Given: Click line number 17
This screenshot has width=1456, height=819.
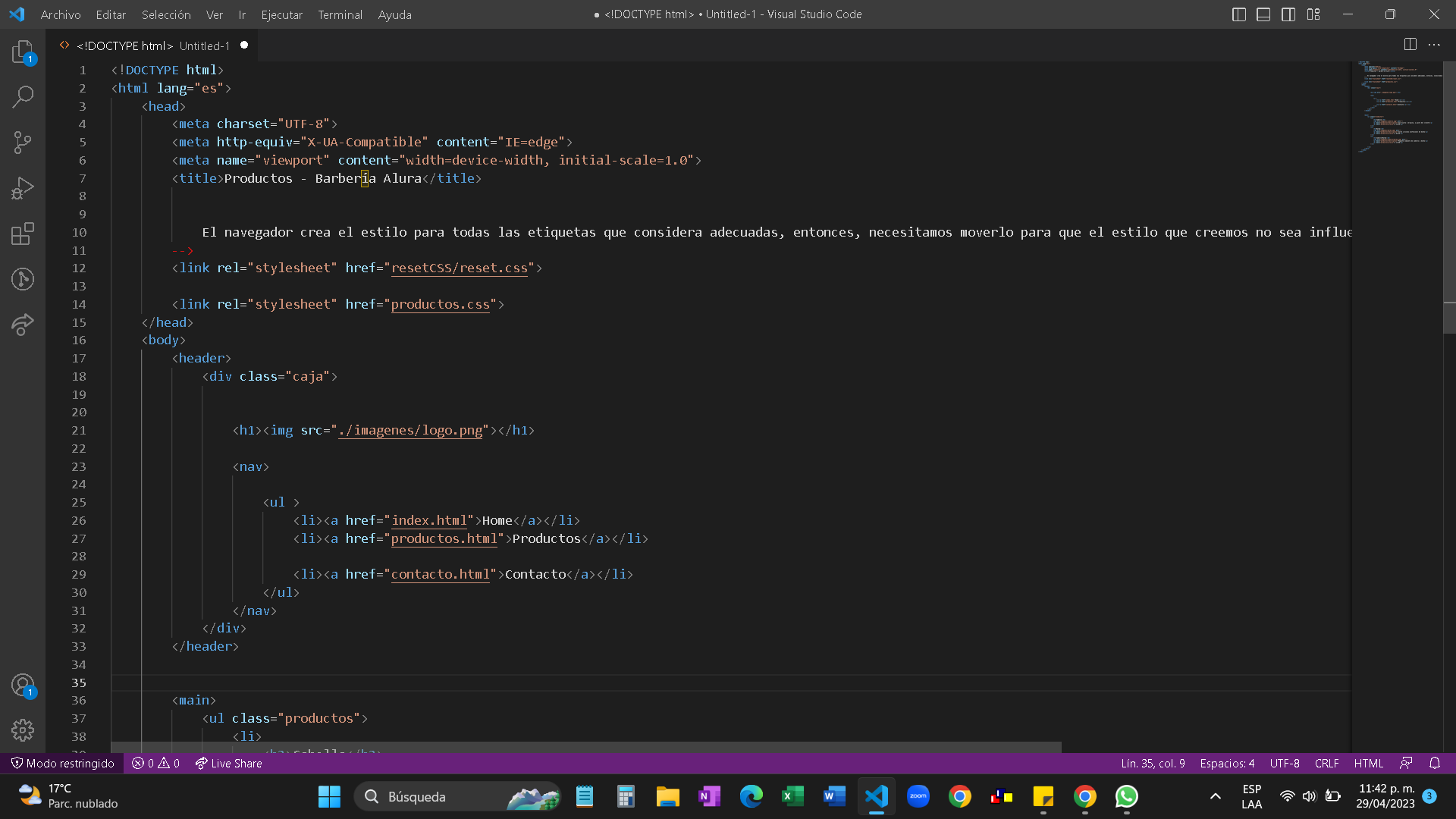Looking at the screenshot, I should (x=79, y=358).
